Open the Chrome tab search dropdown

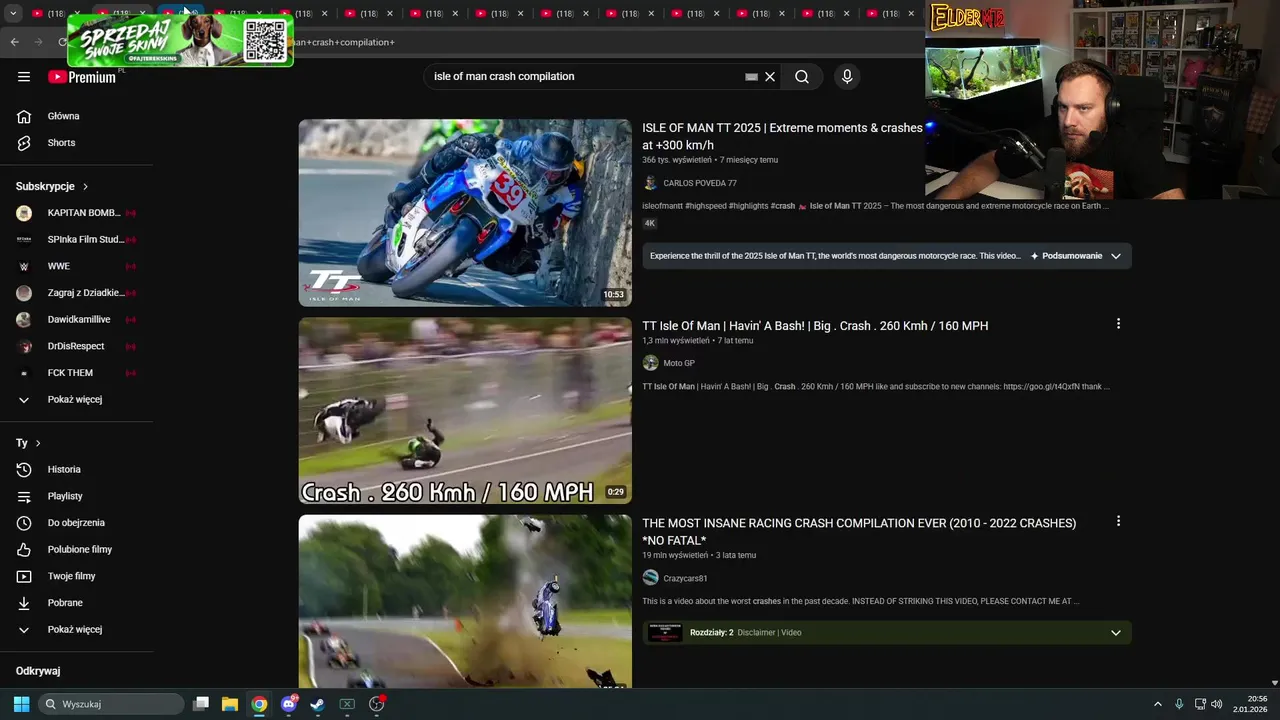click(13, 14)
